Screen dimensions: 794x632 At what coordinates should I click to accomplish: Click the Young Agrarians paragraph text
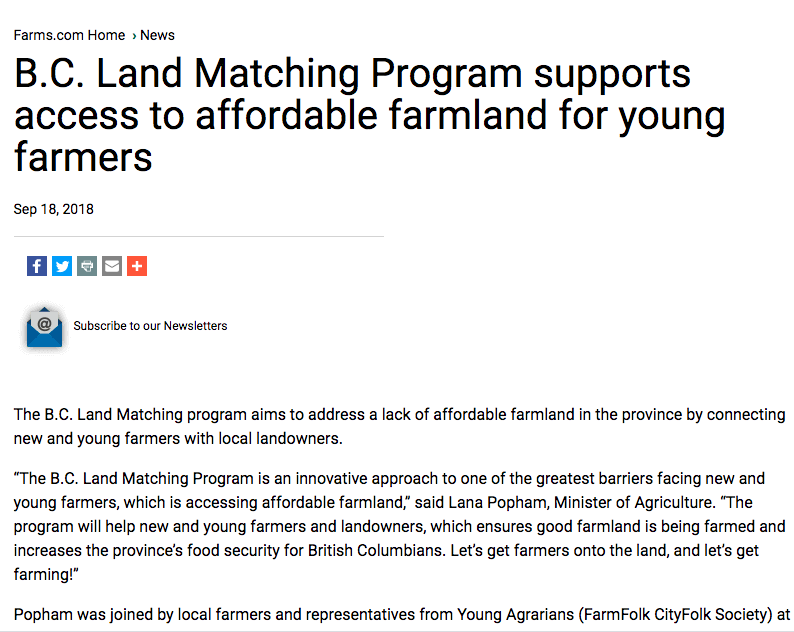(x=399, y=613)
